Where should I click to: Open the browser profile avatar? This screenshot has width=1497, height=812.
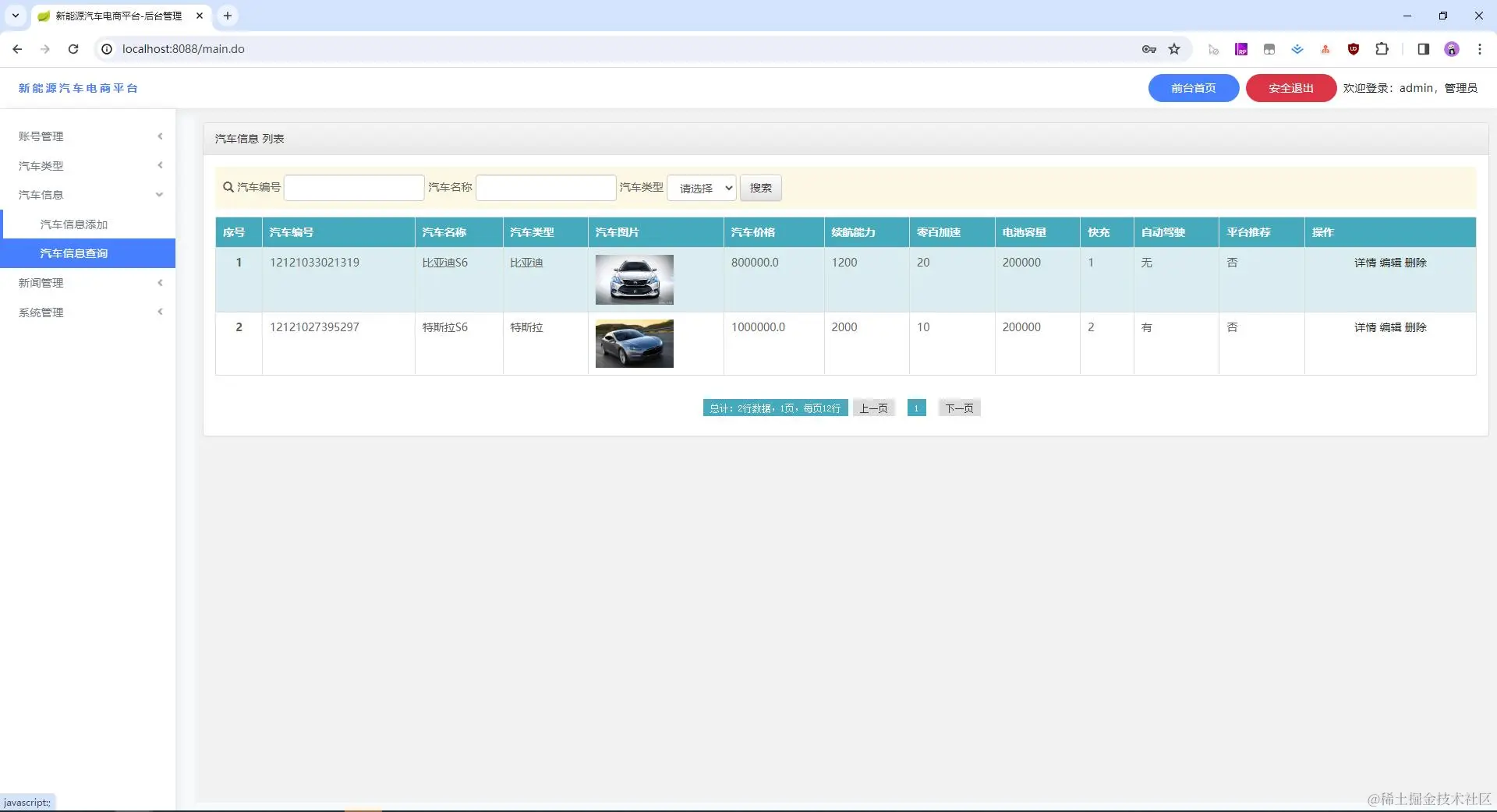(1451, 49)
